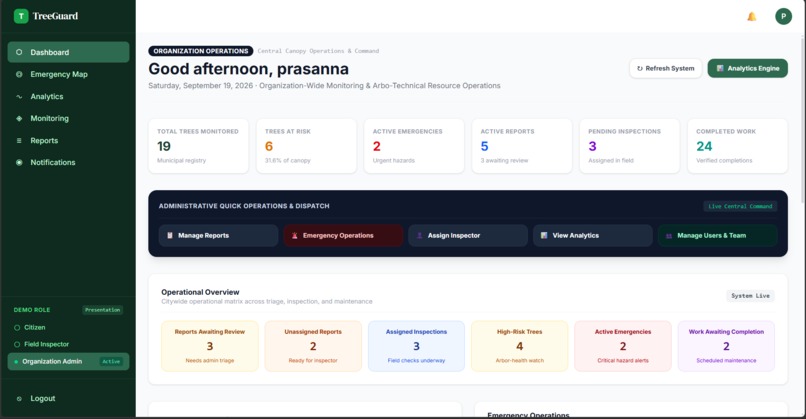Click the Manage Reports clipboard icon
The image size is (806, 419).
point(170,235)
